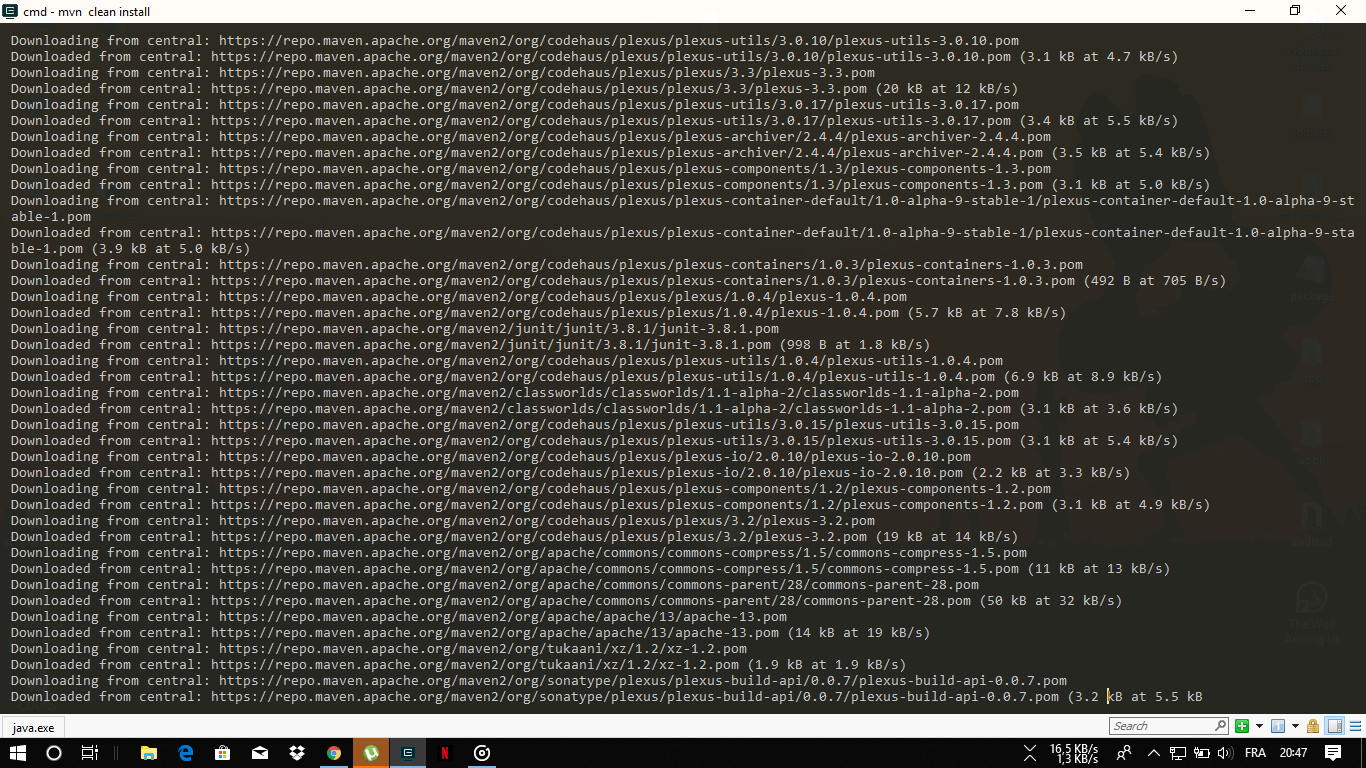Open Dropbox from the taskbar
This screenshot has height=768, width=1366.
pos(297,753)
